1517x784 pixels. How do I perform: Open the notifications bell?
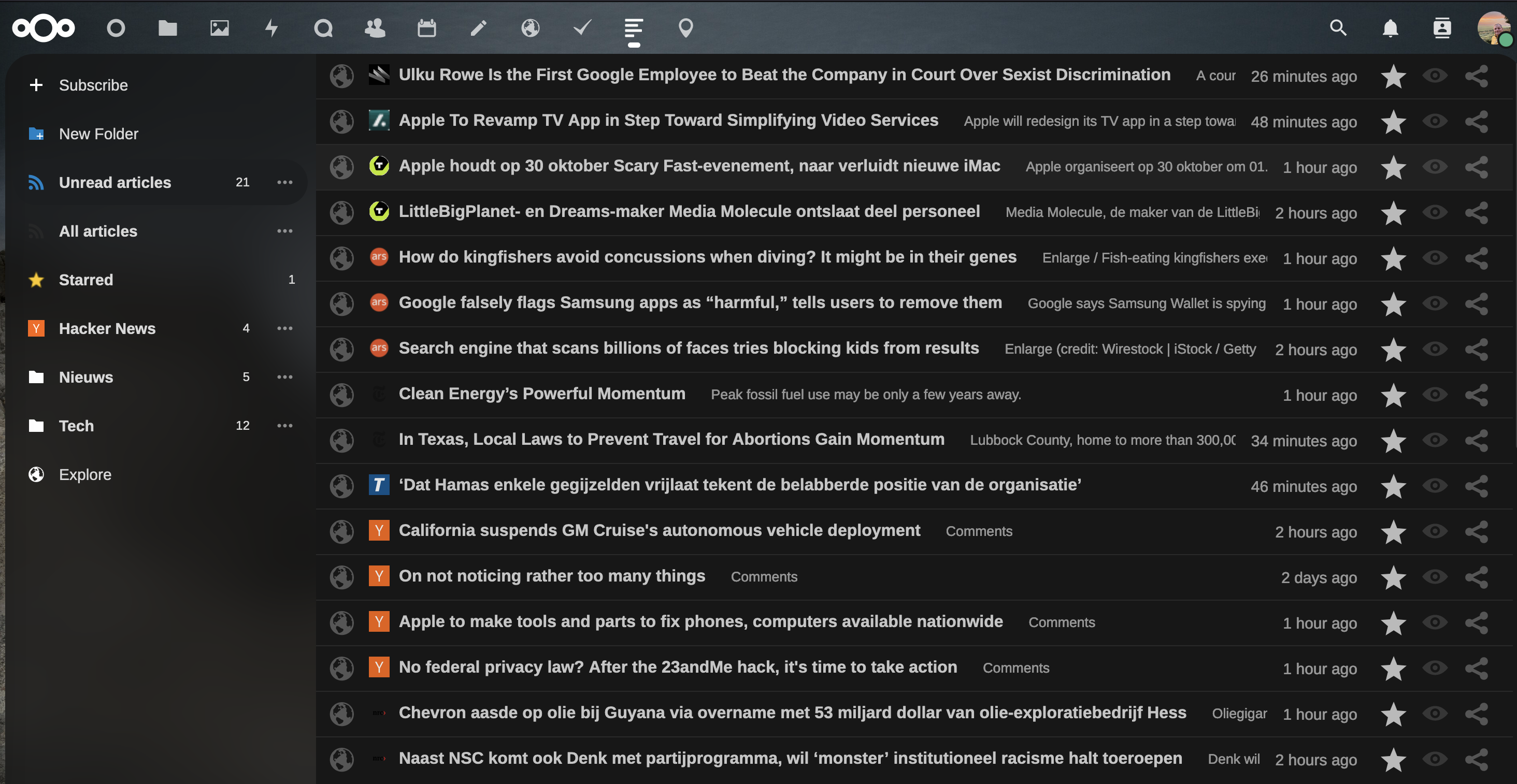click(1390, 27)
